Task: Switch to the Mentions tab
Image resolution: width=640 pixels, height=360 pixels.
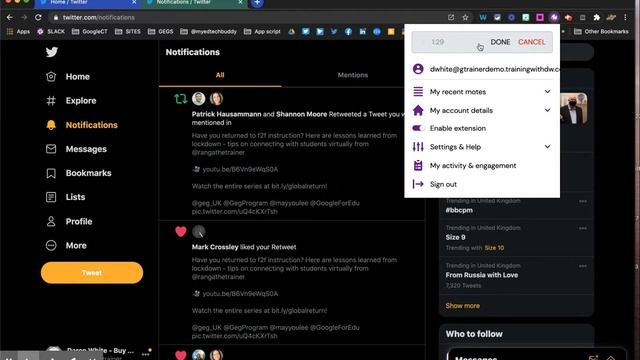Action: click(353, 75)
